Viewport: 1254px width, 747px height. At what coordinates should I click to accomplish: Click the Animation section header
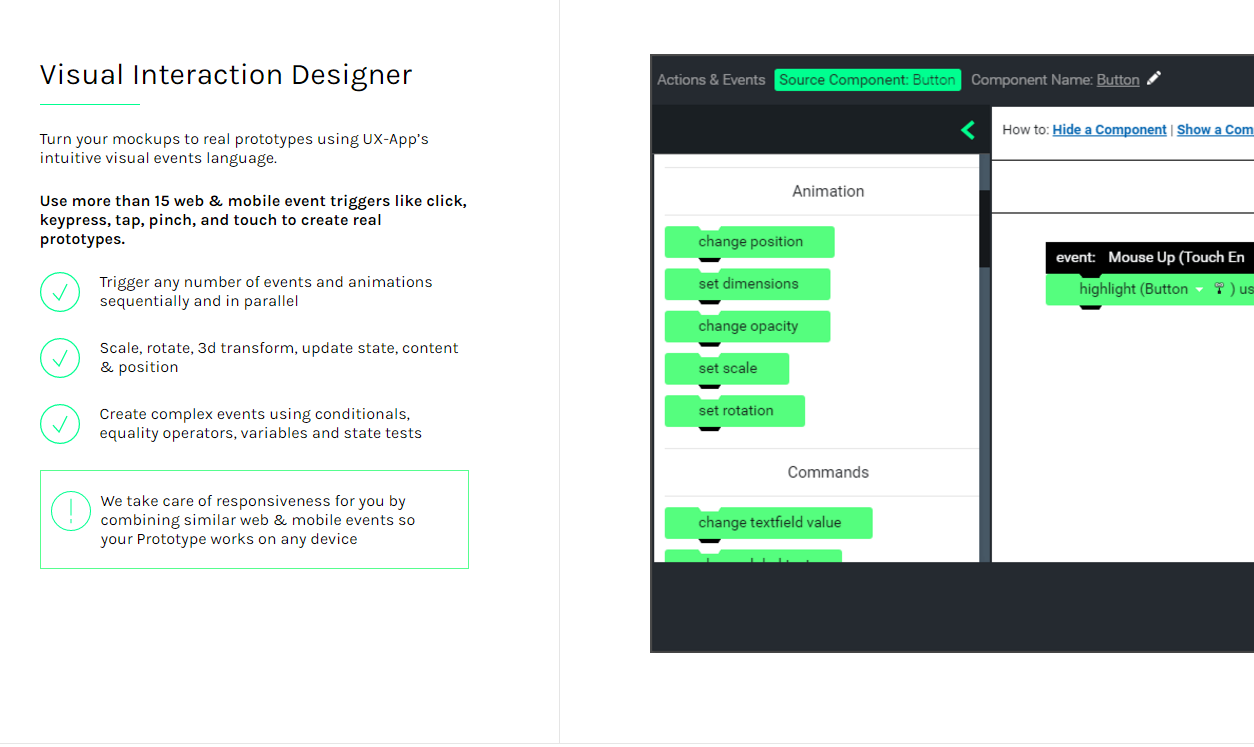pyautogui.click(x=828, y=191)
